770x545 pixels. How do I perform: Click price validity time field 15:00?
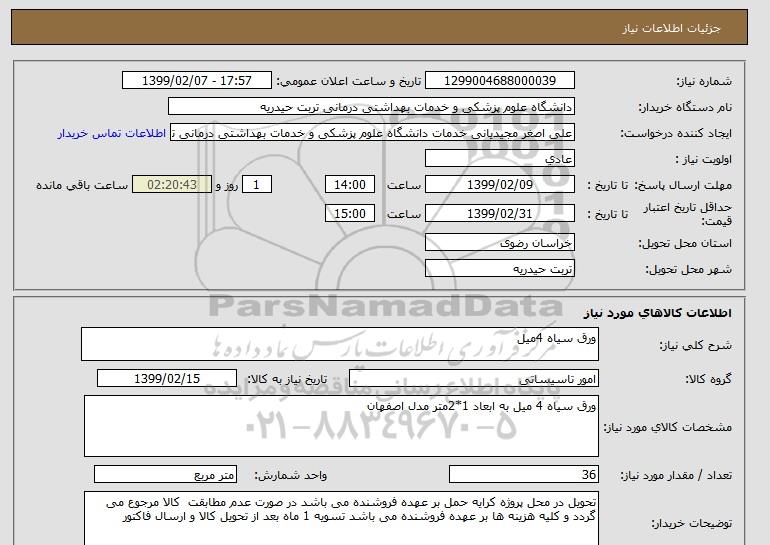click(x=350, y=214)
